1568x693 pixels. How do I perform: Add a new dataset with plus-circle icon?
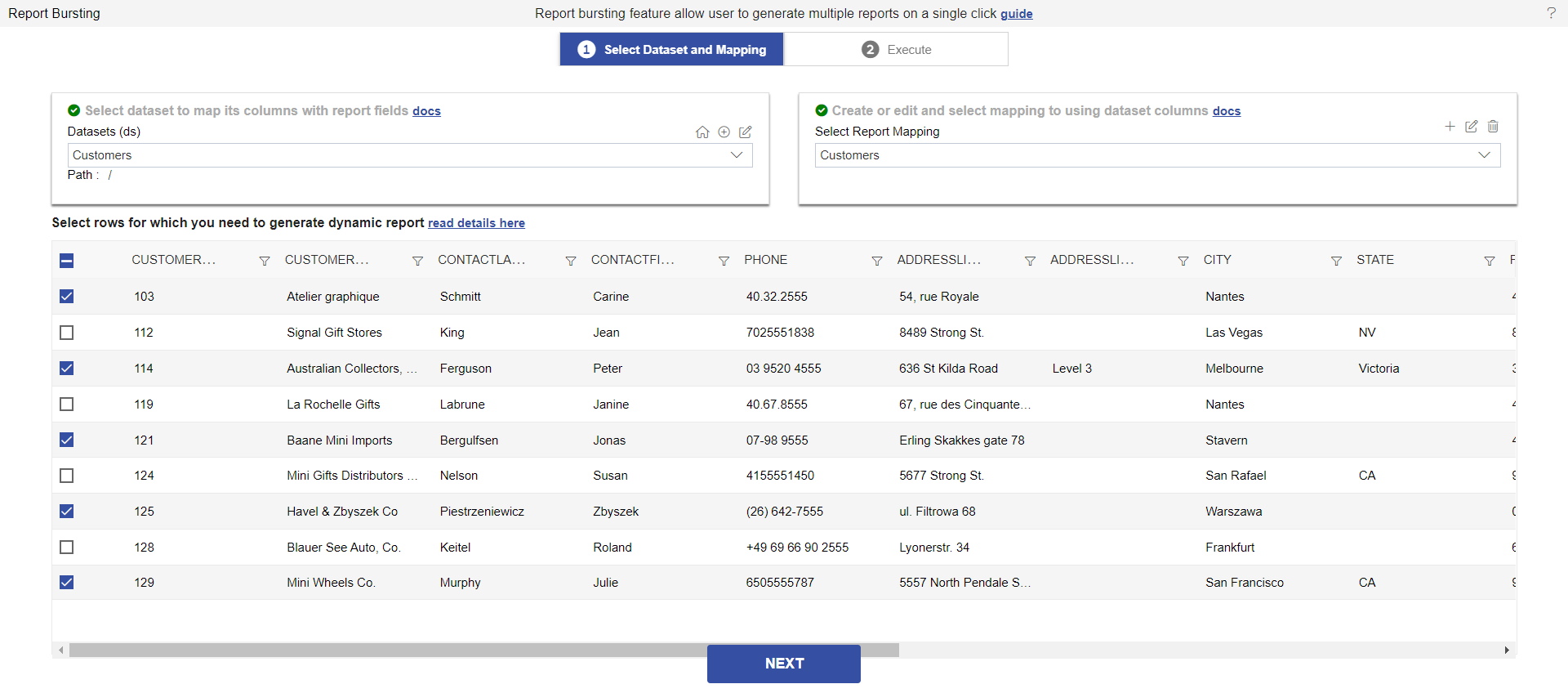coord(724,132)
